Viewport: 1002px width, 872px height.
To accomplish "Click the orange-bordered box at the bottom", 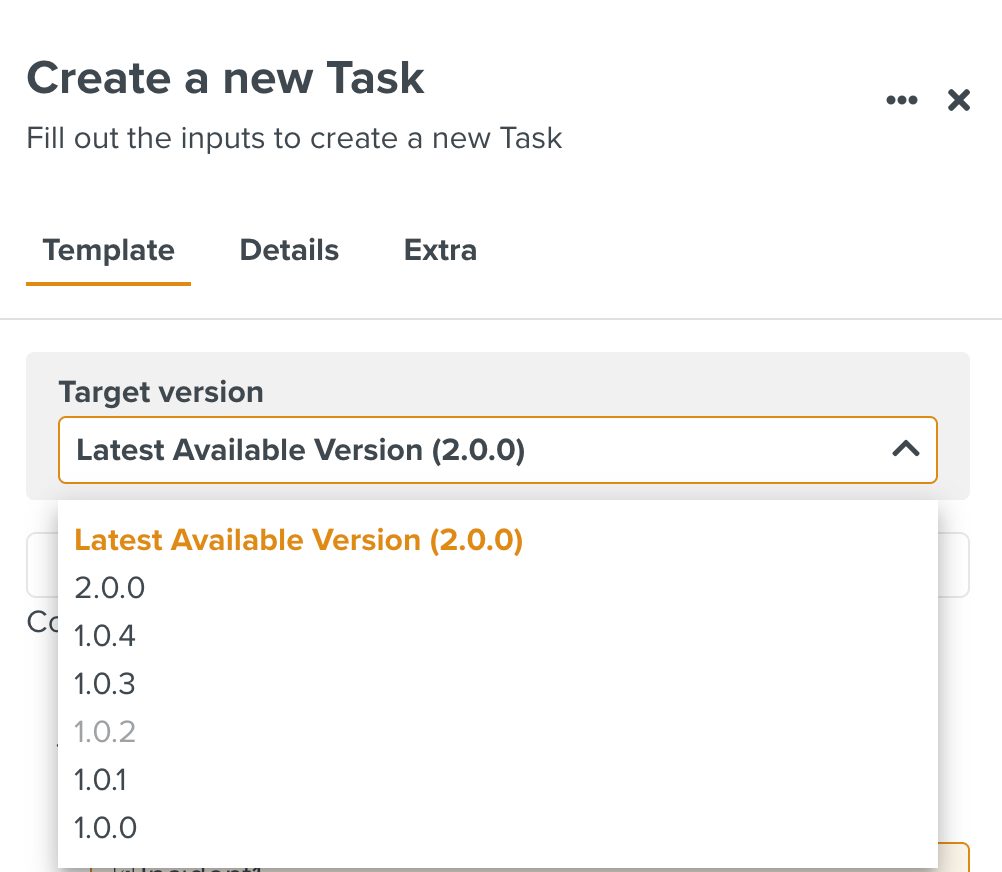I will click(x=953, y=857).
